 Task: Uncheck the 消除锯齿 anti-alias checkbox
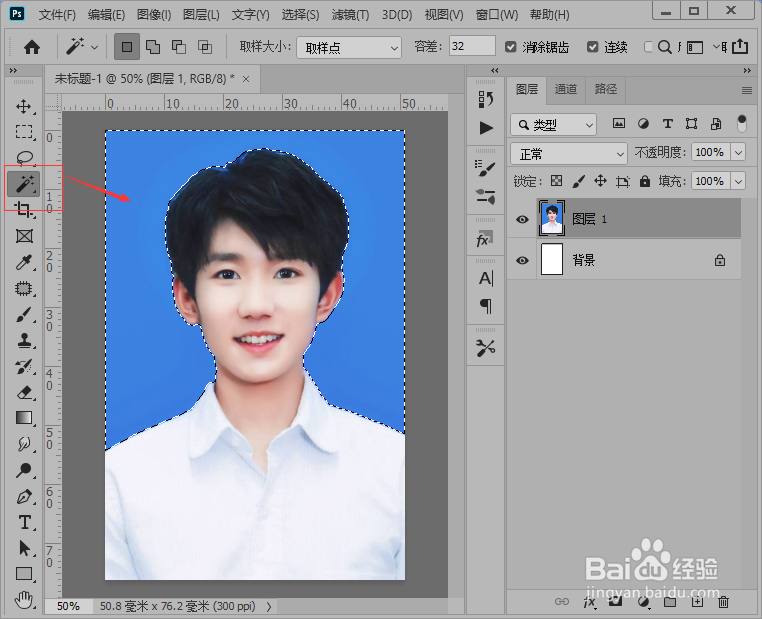pos(511,47)
